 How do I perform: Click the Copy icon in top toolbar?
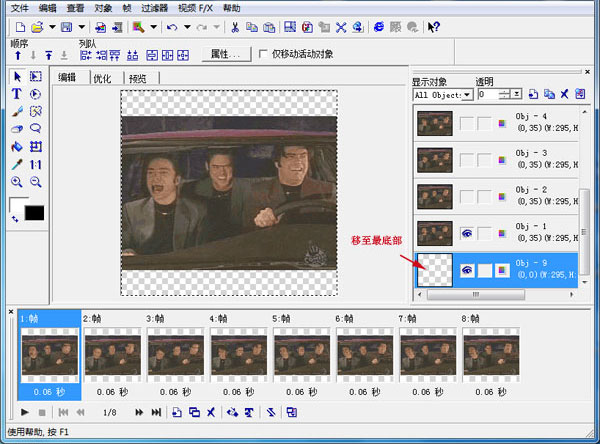252,27
